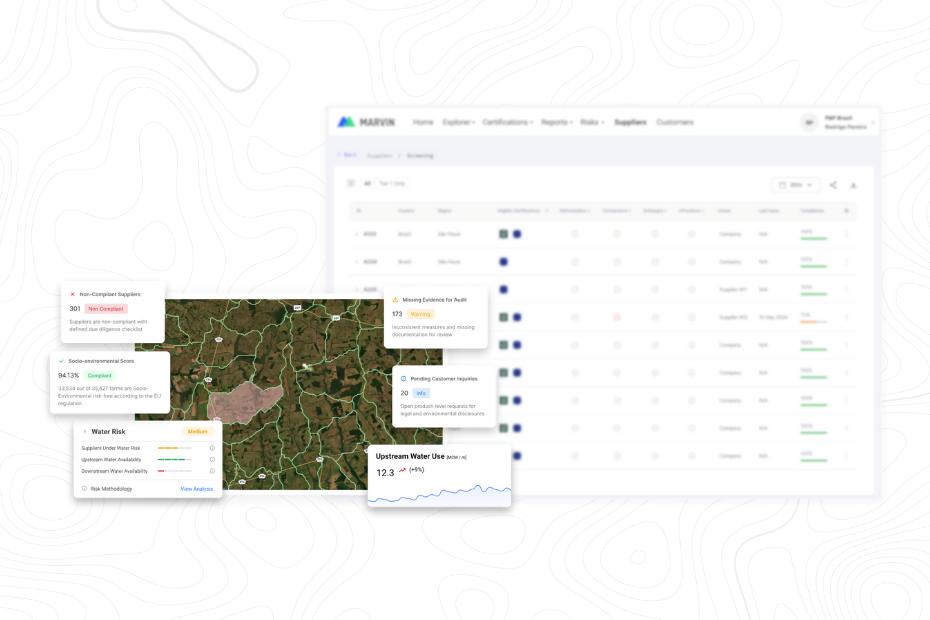This screenshot has height=620, width=930.
Task: Click the green Compliant badge
Action: 100,376
